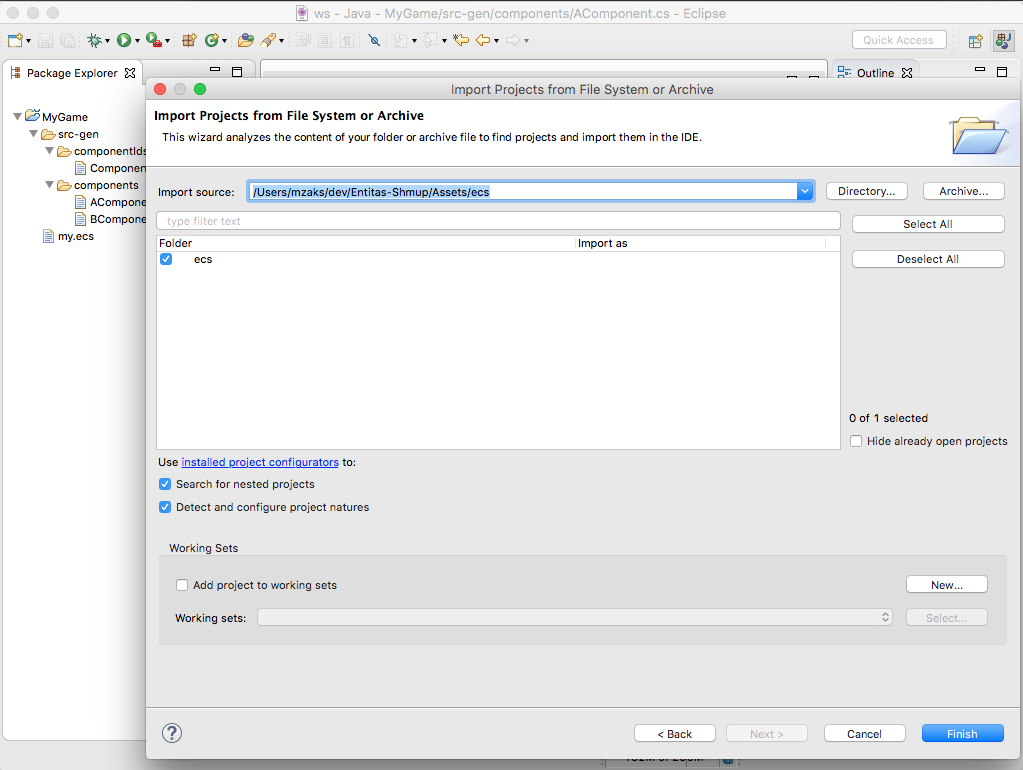Click the Forward navigation arrow icon
The image size is (1023, 770).
[x=513, y=40]
